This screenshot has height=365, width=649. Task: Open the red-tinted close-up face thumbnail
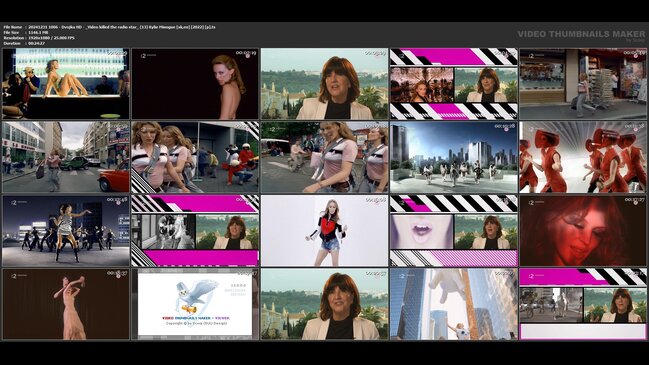pyautogui.click(x=583, y=231)
